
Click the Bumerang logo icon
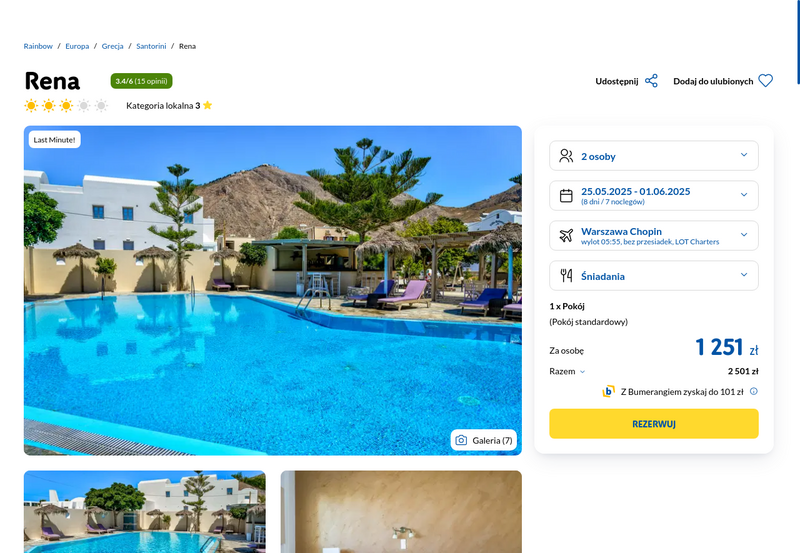point(608,391)
